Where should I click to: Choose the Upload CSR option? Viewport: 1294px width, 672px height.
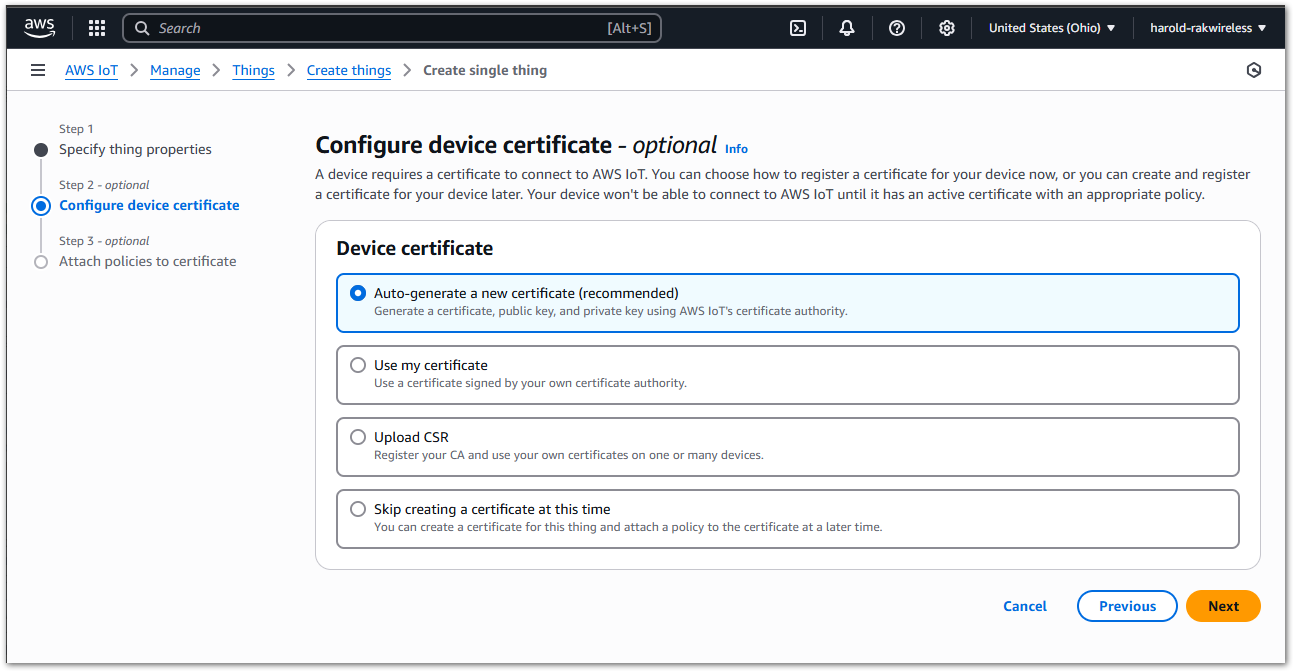(x=358, y=437)
